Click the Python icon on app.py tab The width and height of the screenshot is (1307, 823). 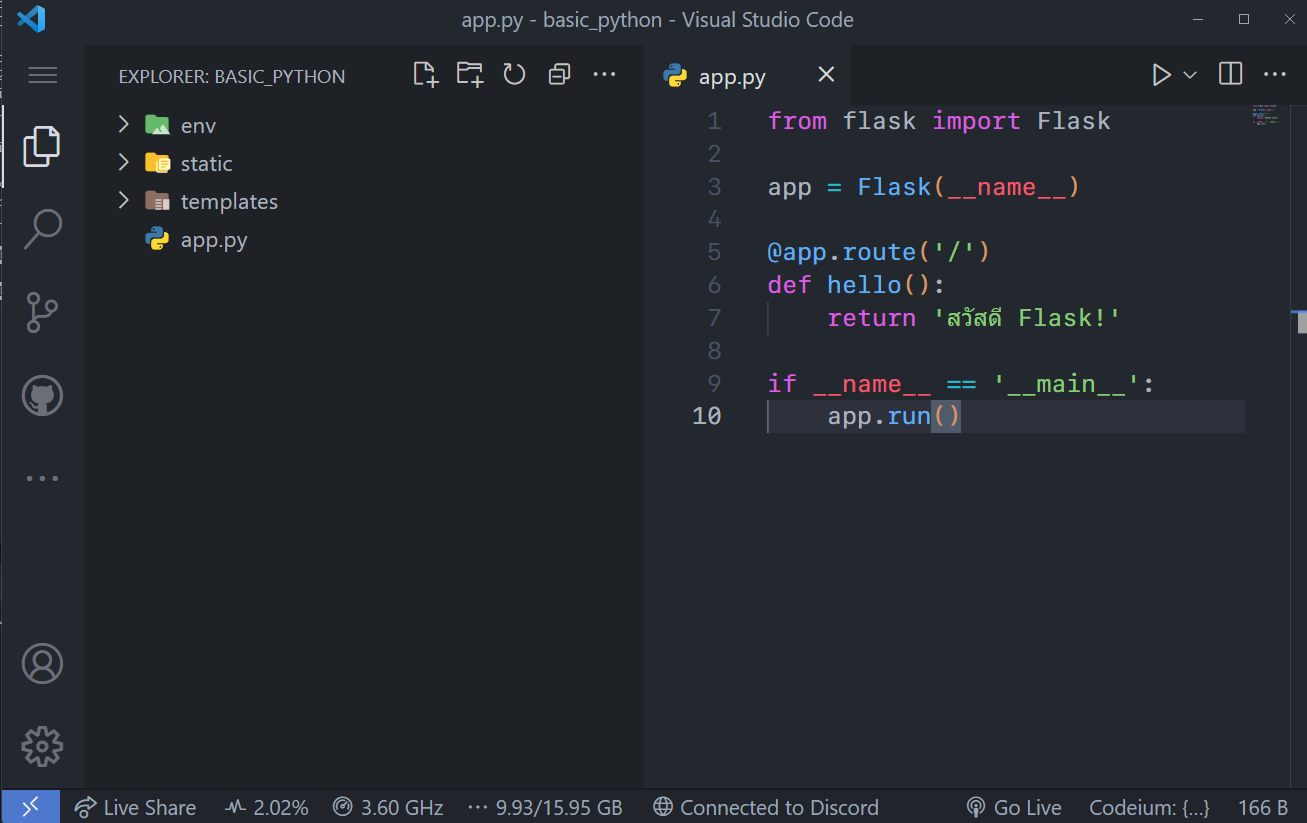[x=675, y=76]
